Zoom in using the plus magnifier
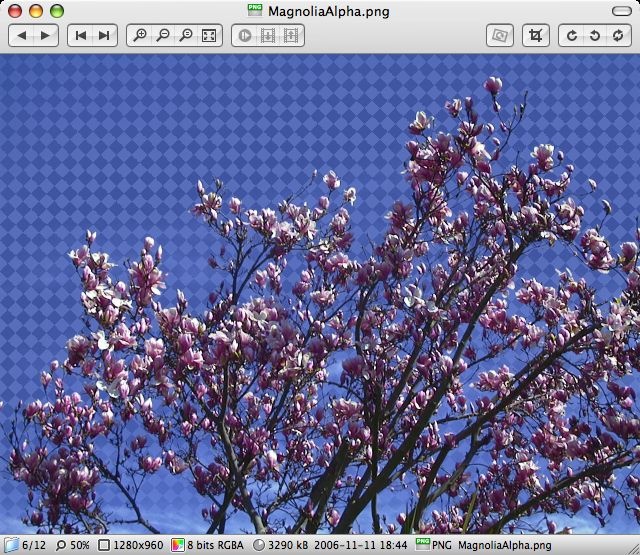The height and width of the screenshot is (555, 640). pyautogui.click(x=140, y=36)
